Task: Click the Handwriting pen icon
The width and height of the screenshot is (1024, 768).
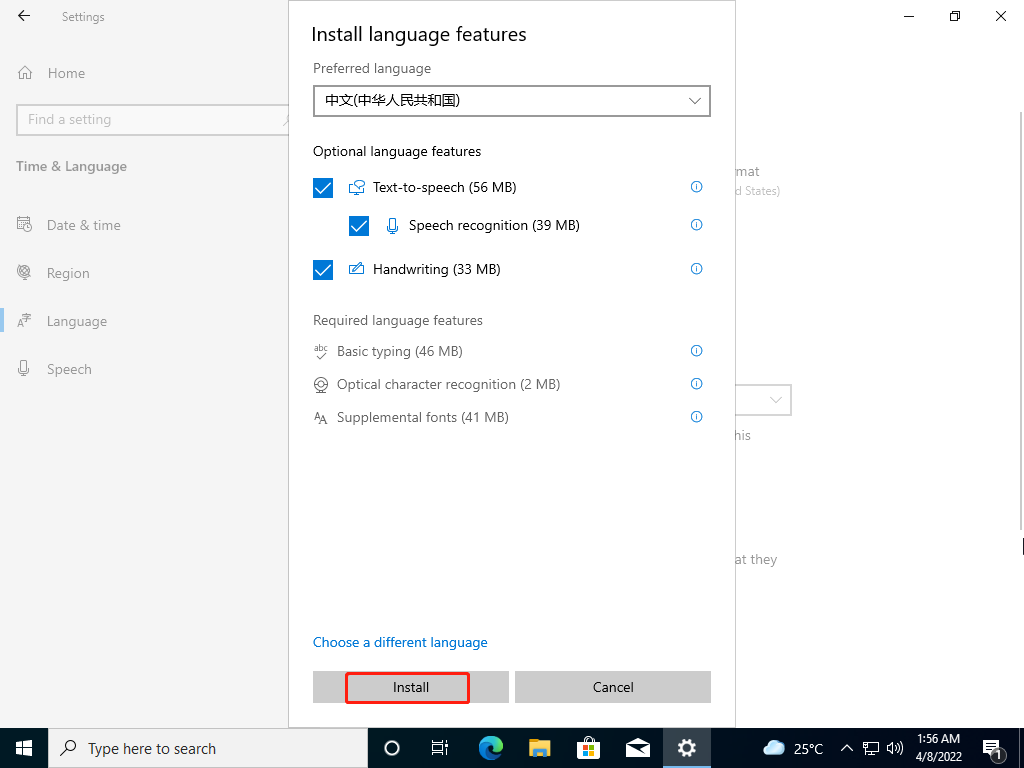Action: 357,269
